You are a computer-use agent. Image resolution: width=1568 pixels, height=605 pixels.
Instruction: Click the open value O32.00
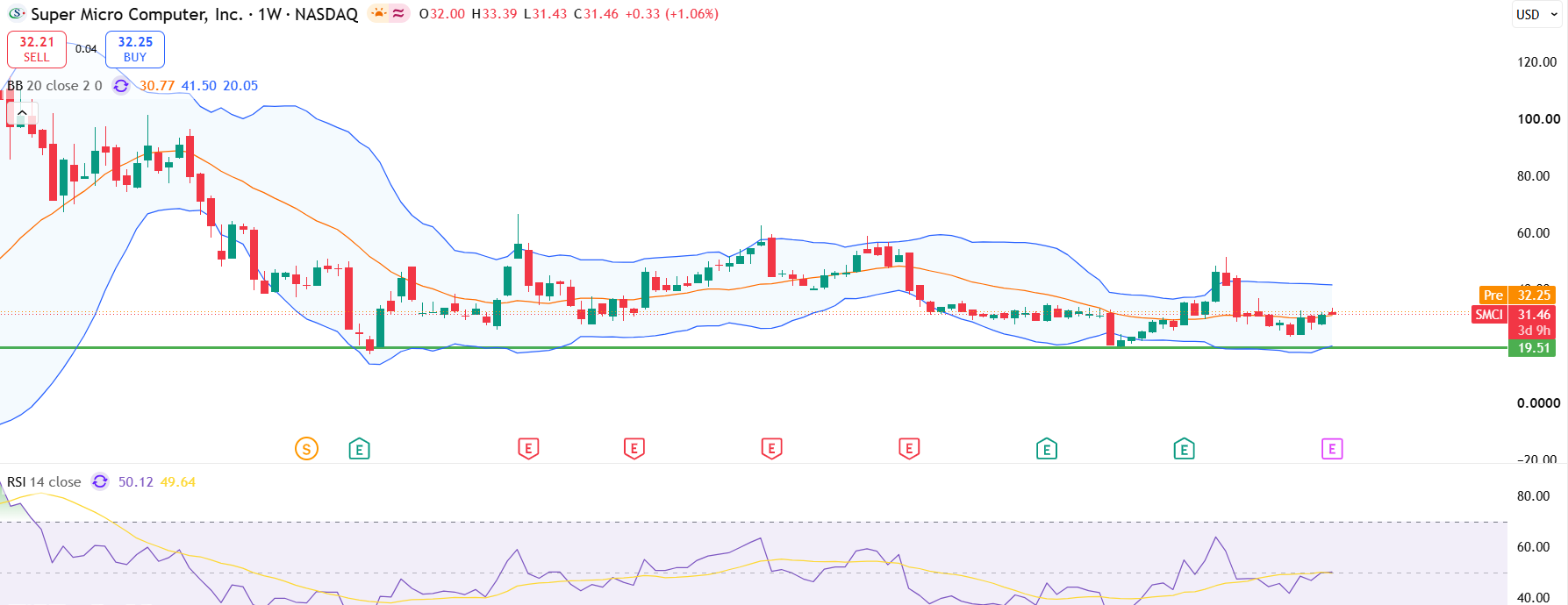click(442, 14)
